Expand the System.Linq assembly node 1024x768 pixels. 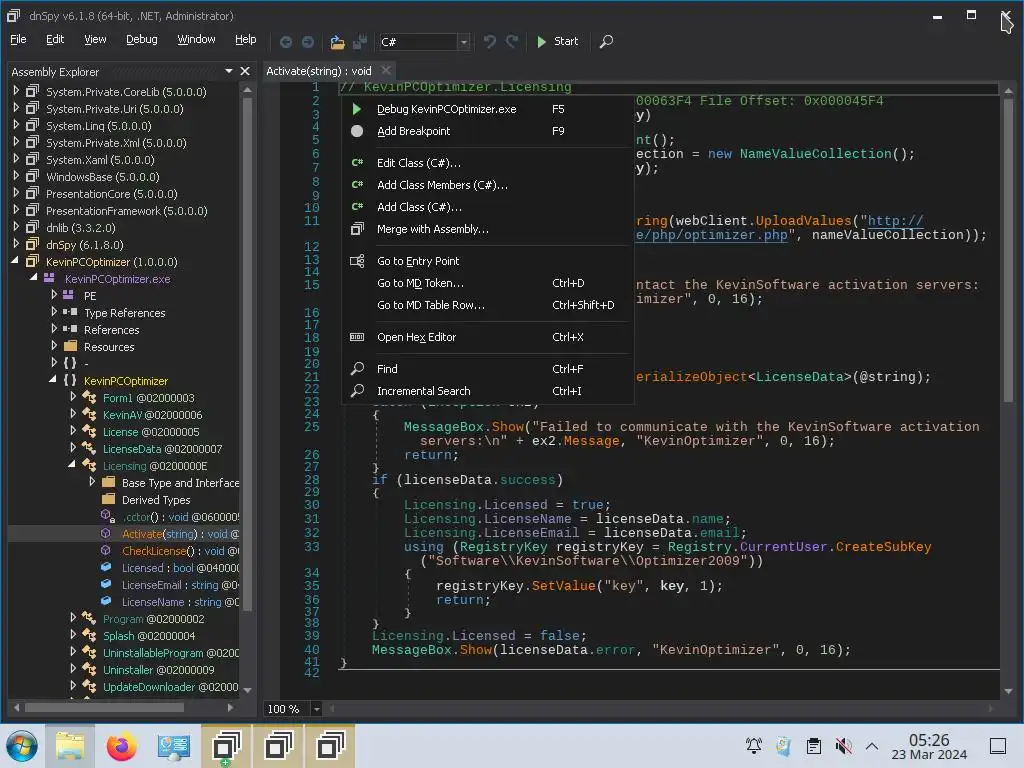pos(16,125)
